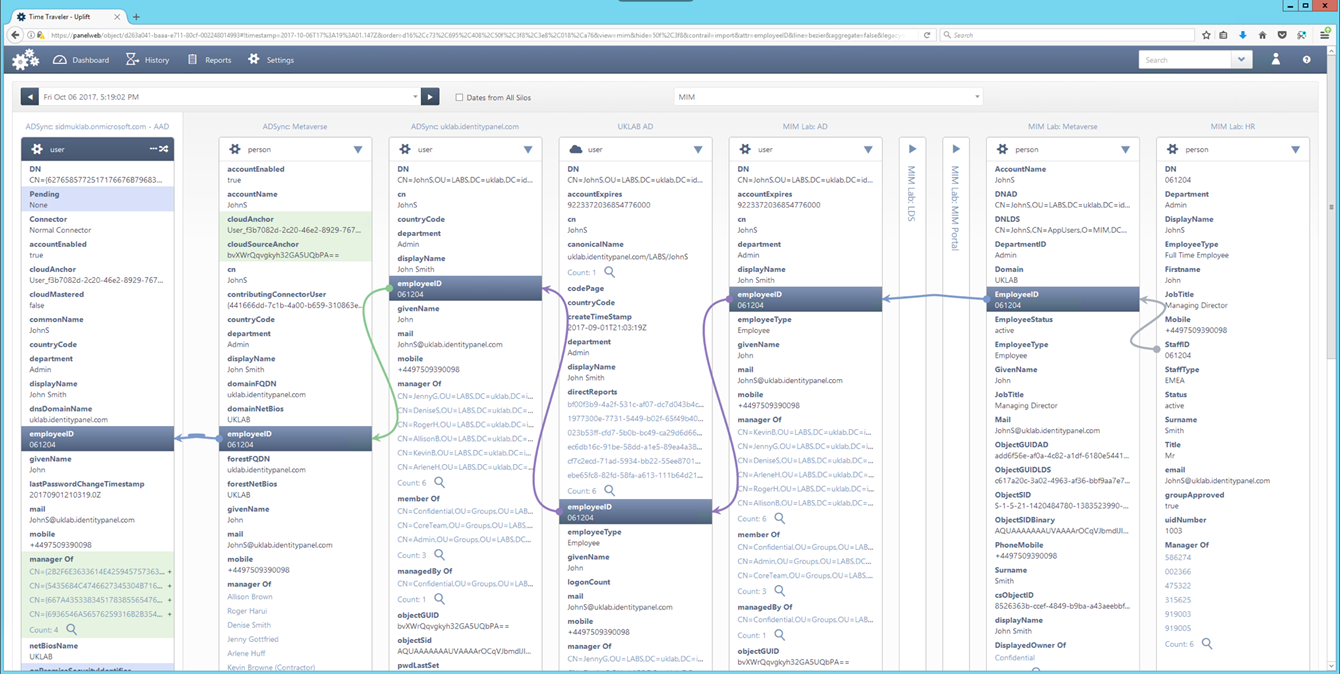Click the magnifier next to Count: 4
1340x674 pixels.
click(x=71, y=630)
